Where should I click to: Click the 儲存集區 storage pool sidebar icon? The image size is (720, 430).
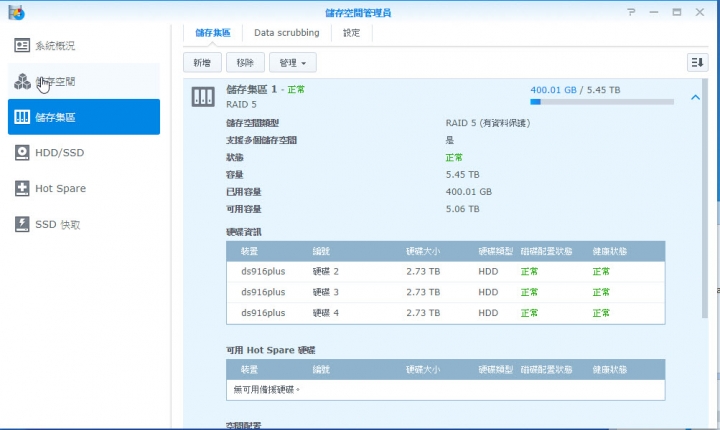(22, 117)
